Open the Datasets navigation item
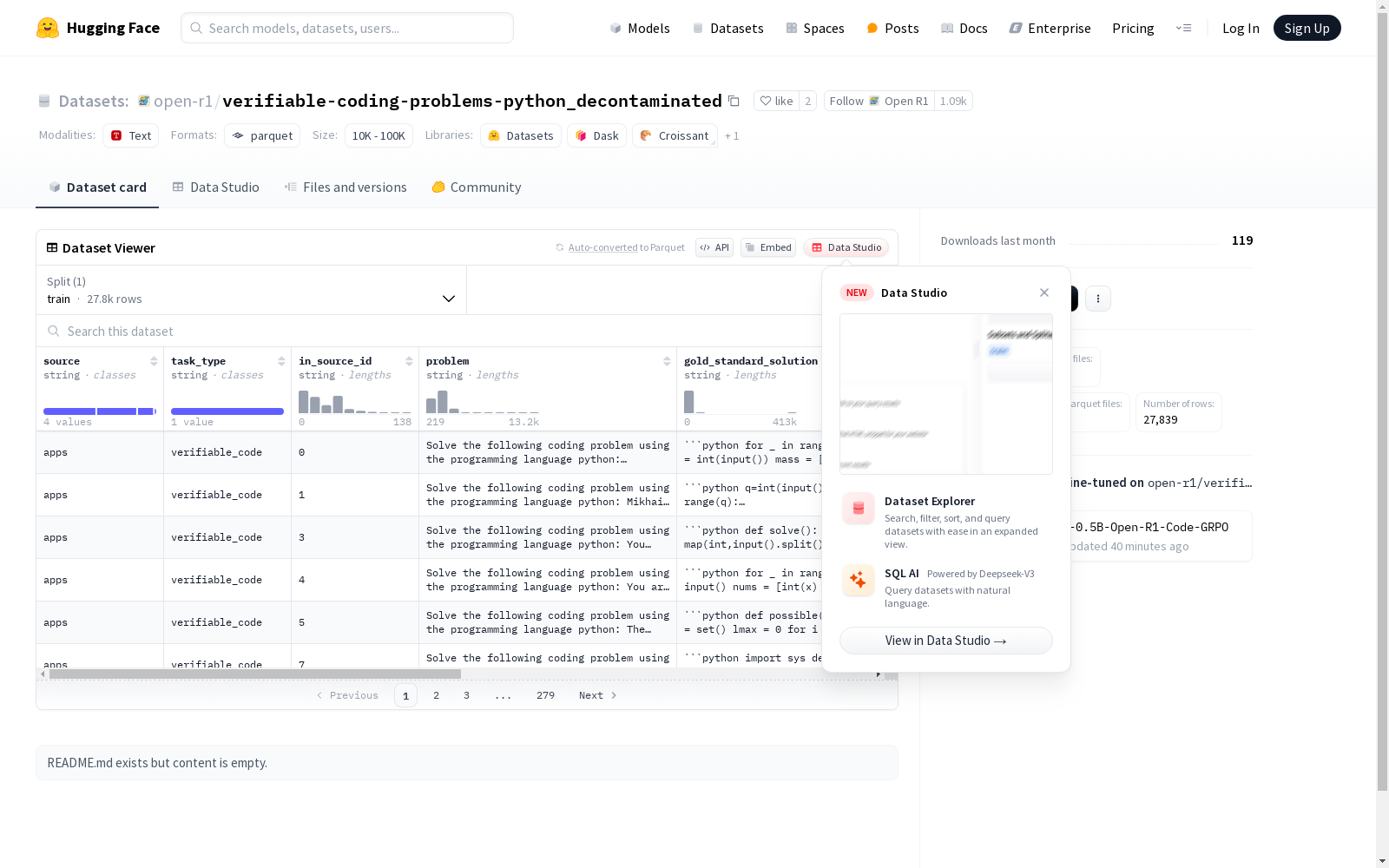The width and height of the screenshot is (1389, 868). [x=727, y=28]
